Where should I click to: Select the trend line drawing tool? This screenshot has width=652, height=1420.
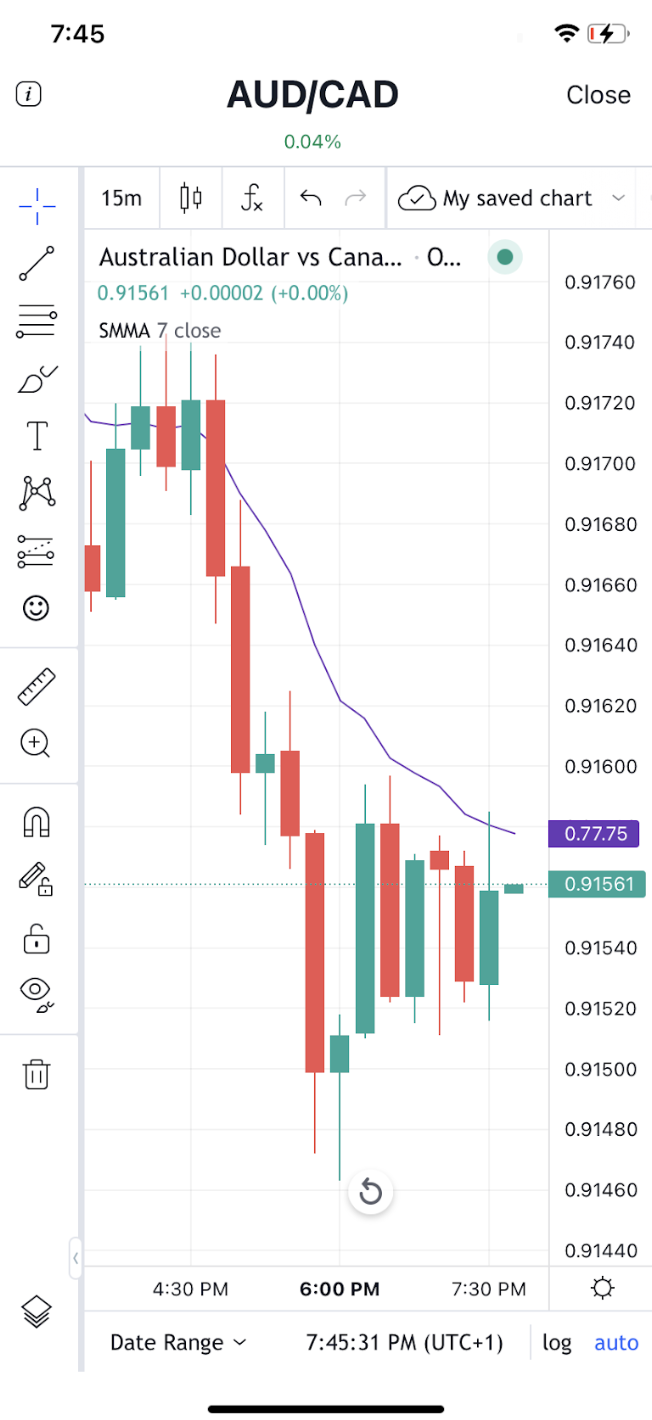[37, 263]
